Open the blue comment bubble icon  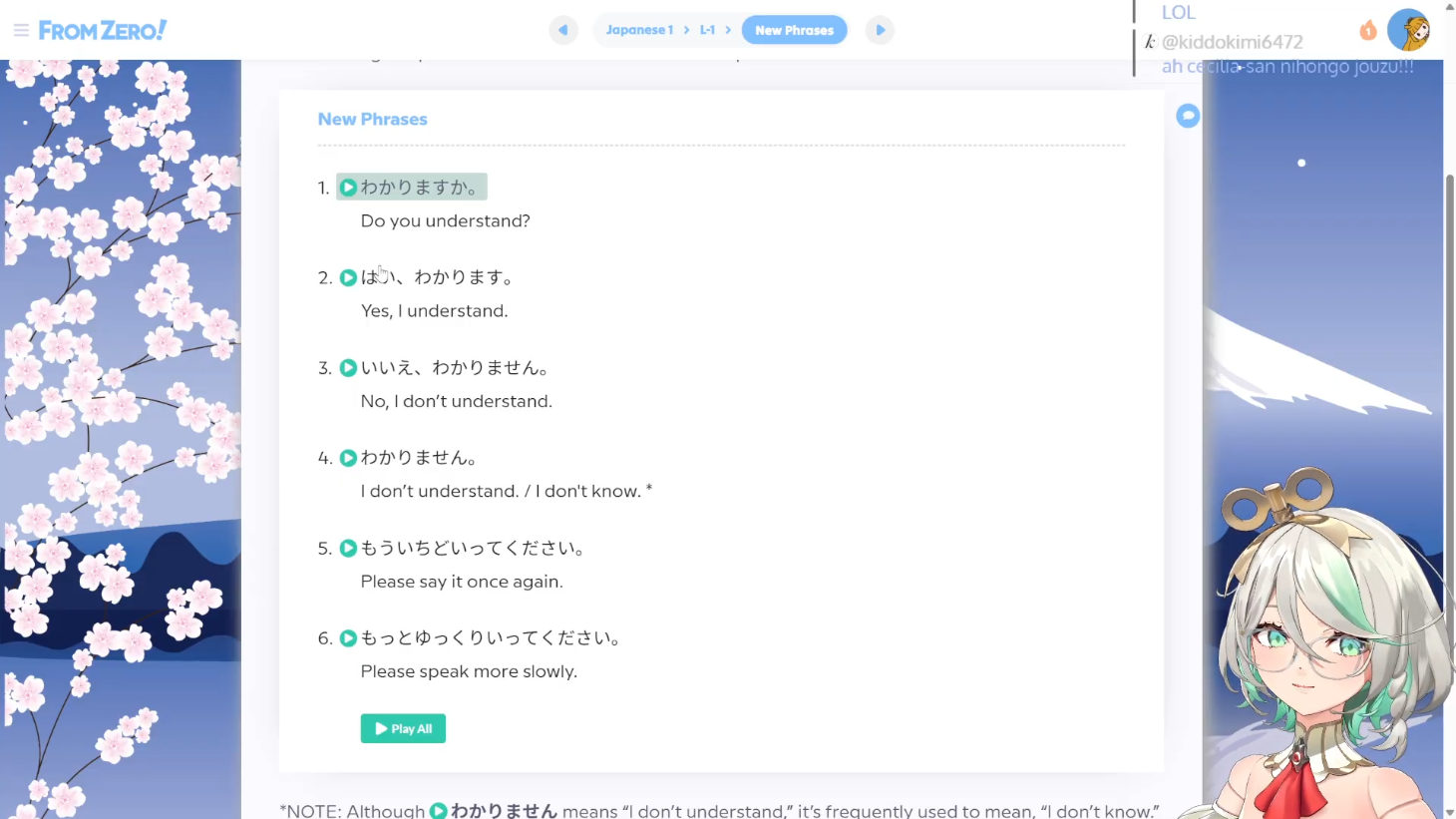[1187, 116]
